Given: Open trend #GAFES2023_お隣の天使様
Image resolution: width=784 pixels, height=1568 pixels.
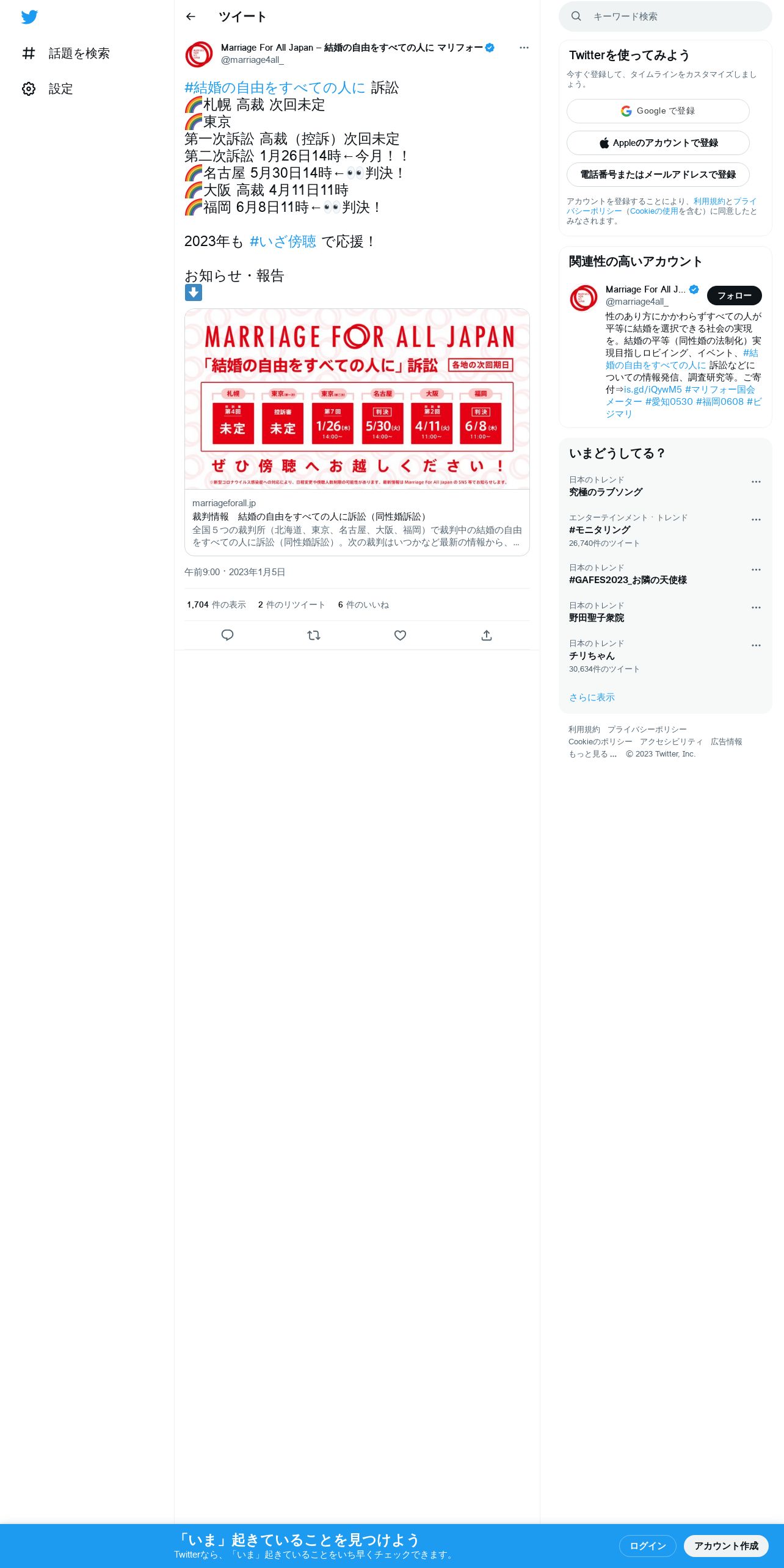Looking at the screenshot, I should [x=628, y=580].
